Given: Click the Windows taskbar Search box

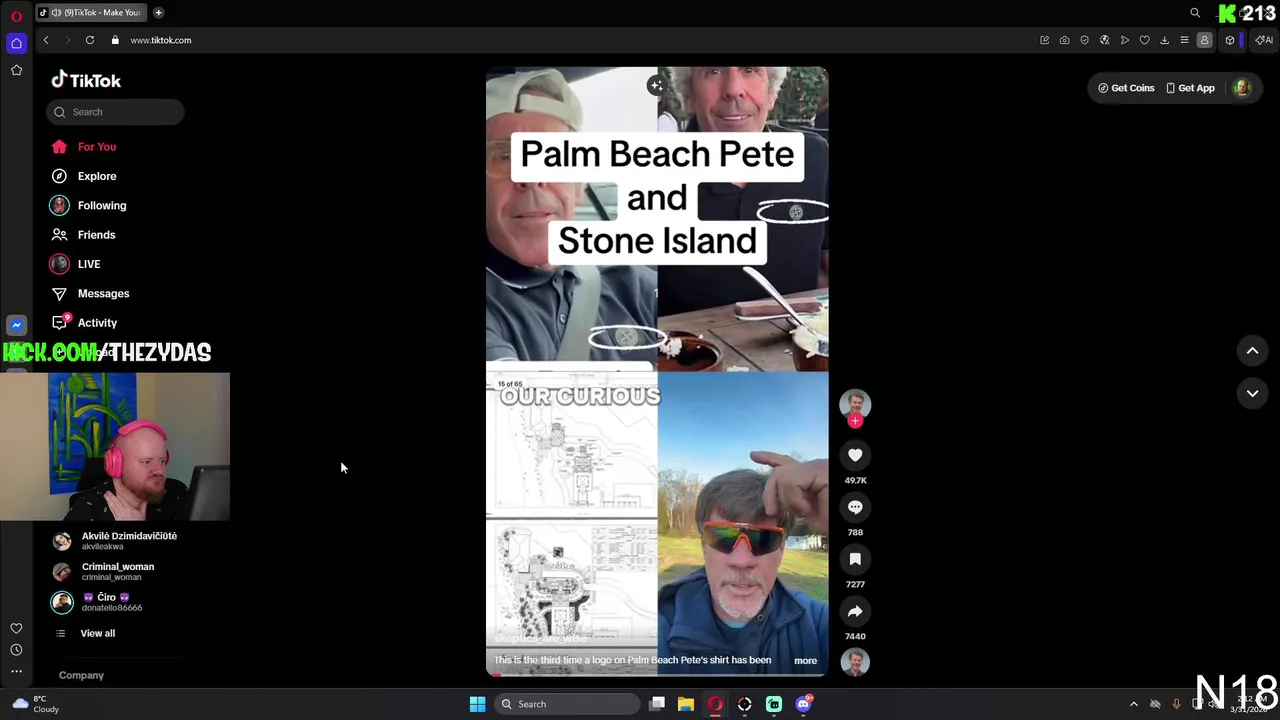Looking at the screenshot, I should [568, 704].
